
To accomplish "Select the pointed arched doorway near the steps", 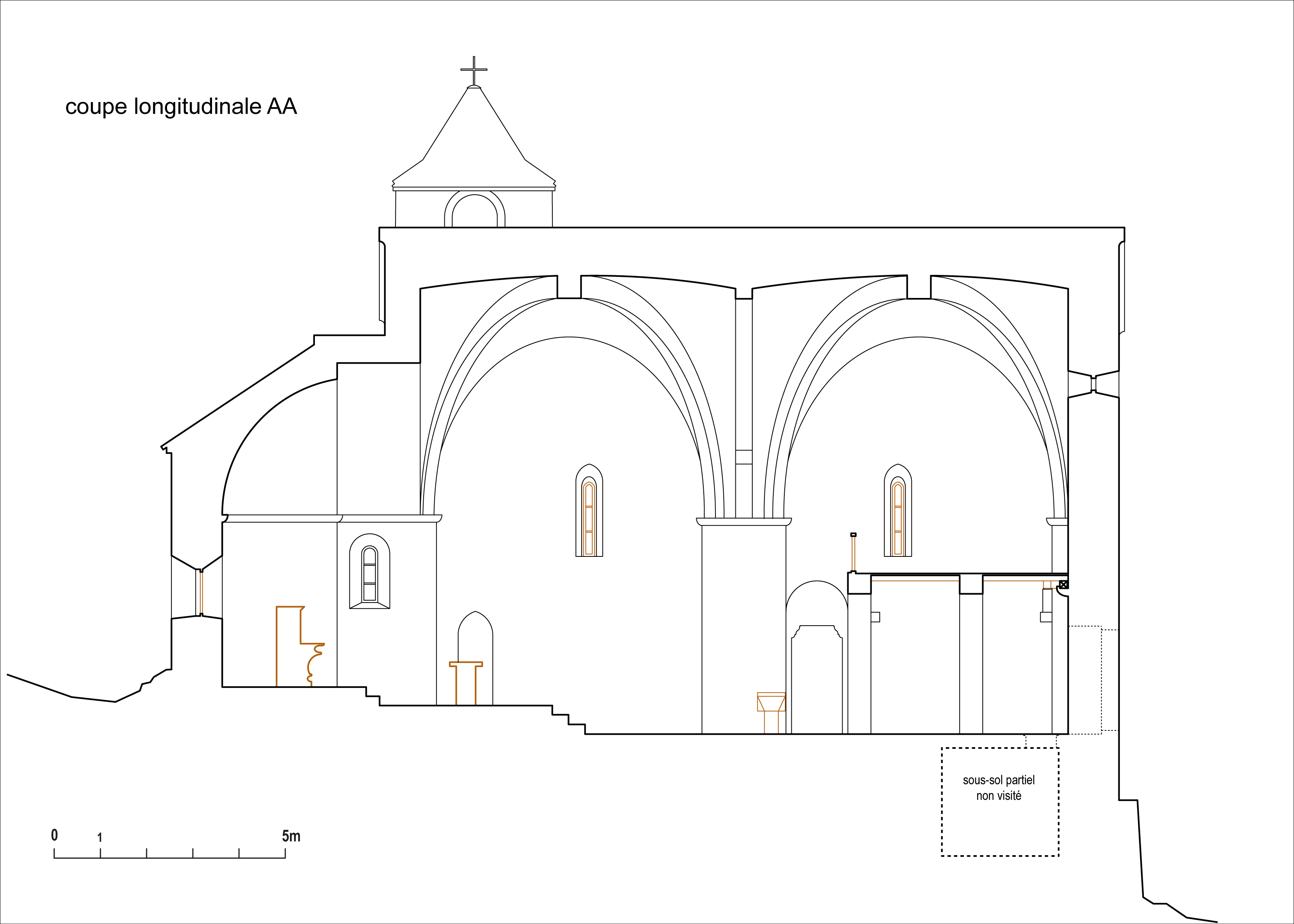I will tap(475, 658).
